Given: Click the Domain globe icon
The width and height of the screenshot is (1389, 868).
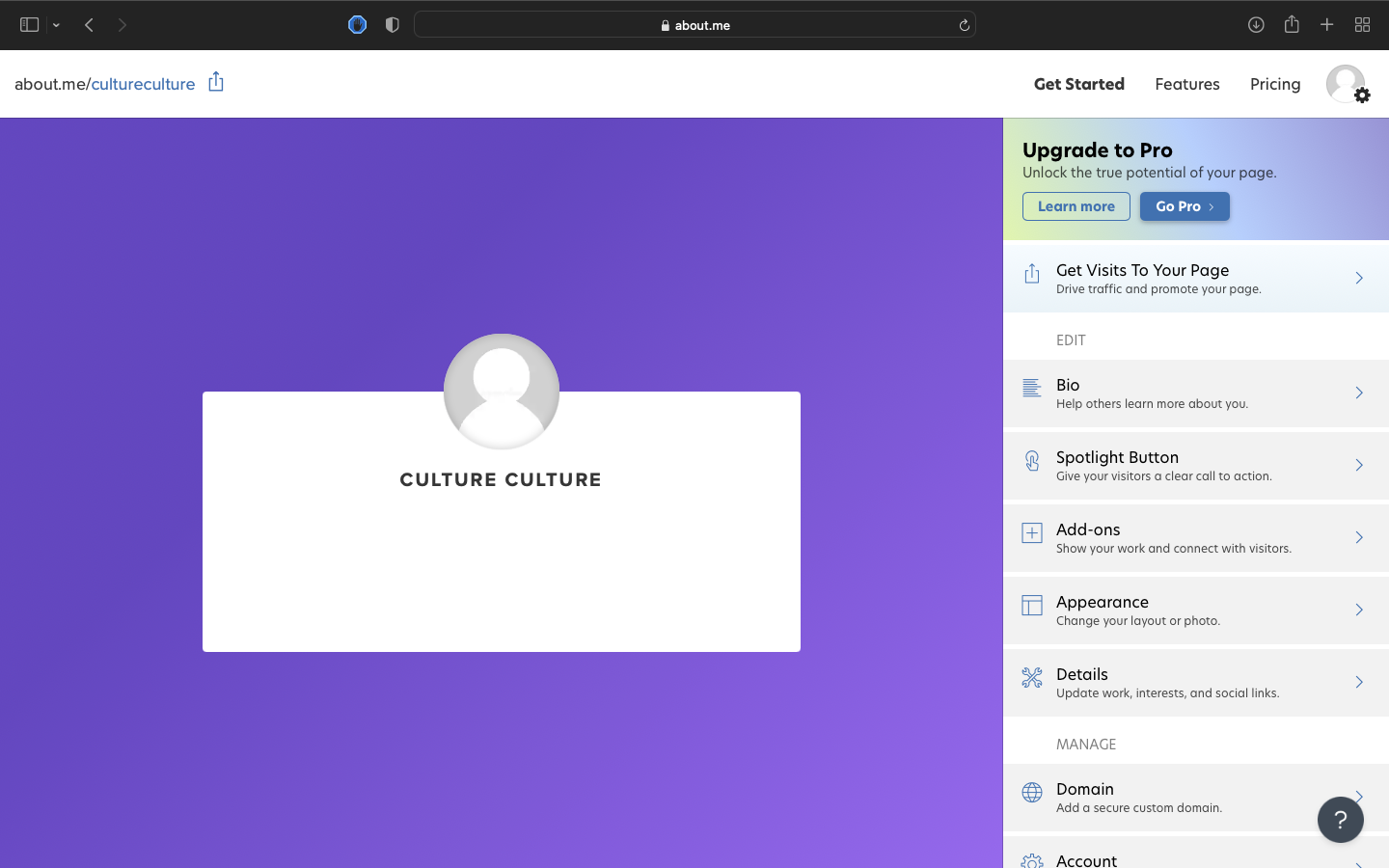Looking at the screenshot, I should point(1031,793).
